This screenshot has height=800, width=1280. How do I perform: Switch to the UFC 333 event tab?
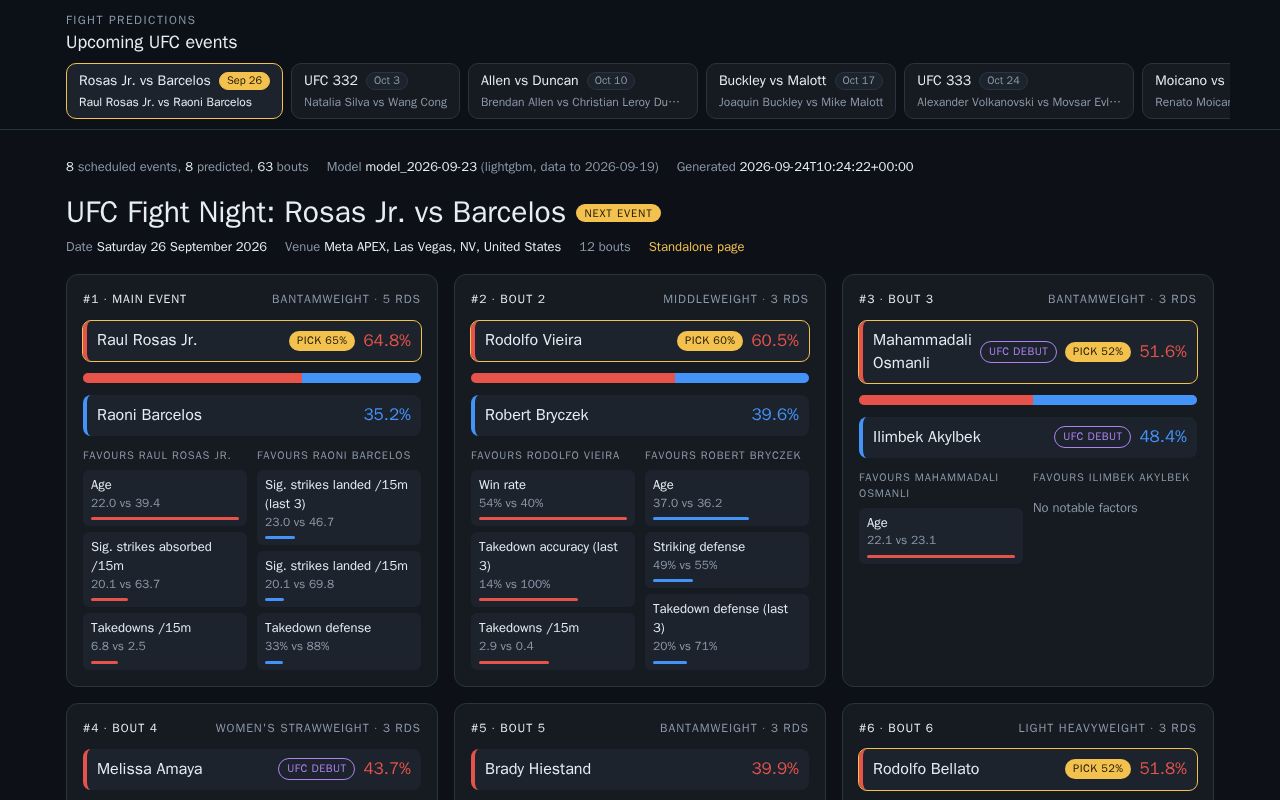(1019, 91)
